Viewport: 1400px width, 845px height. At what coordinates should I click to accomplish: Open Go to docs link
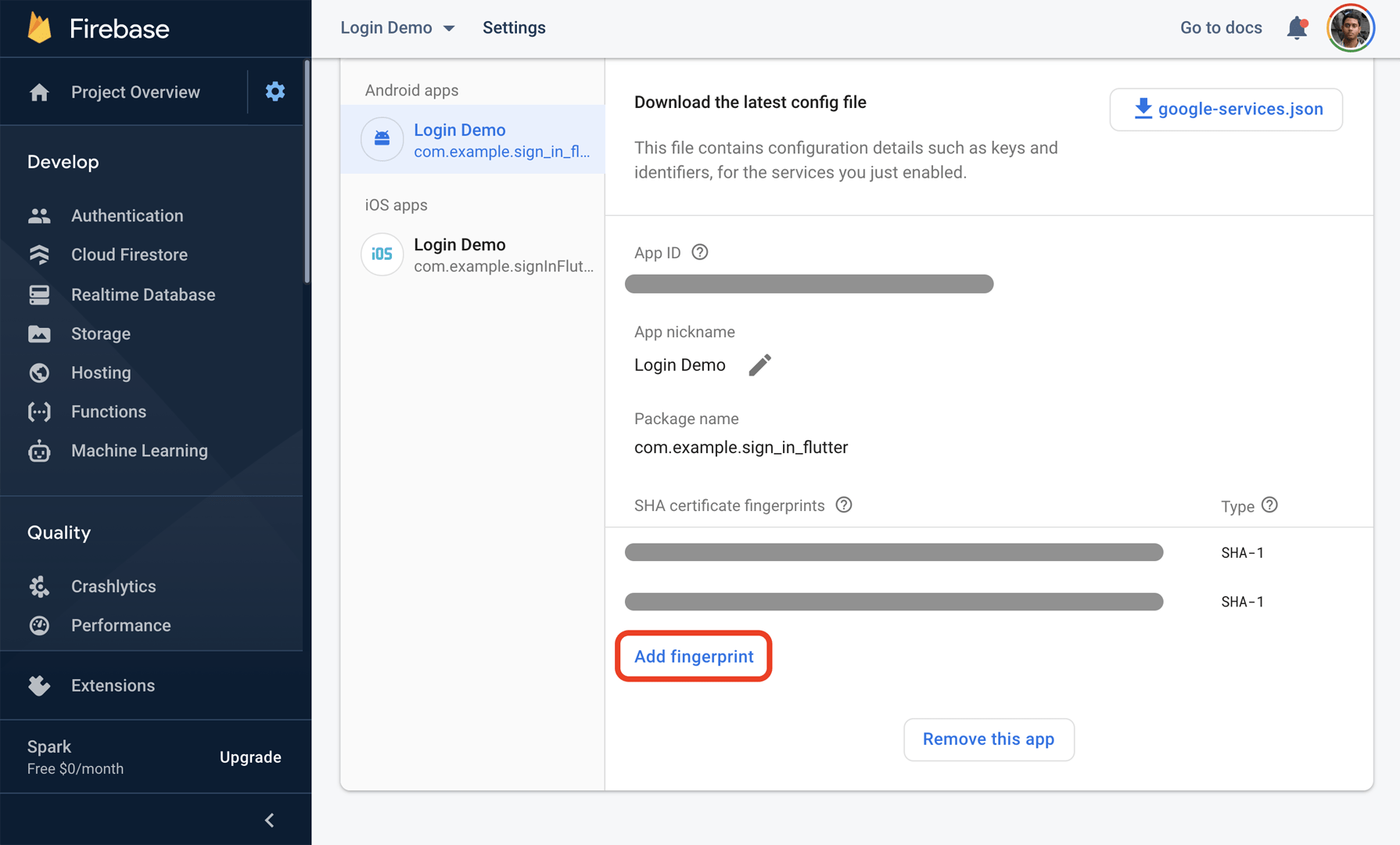coord(1221,28)
